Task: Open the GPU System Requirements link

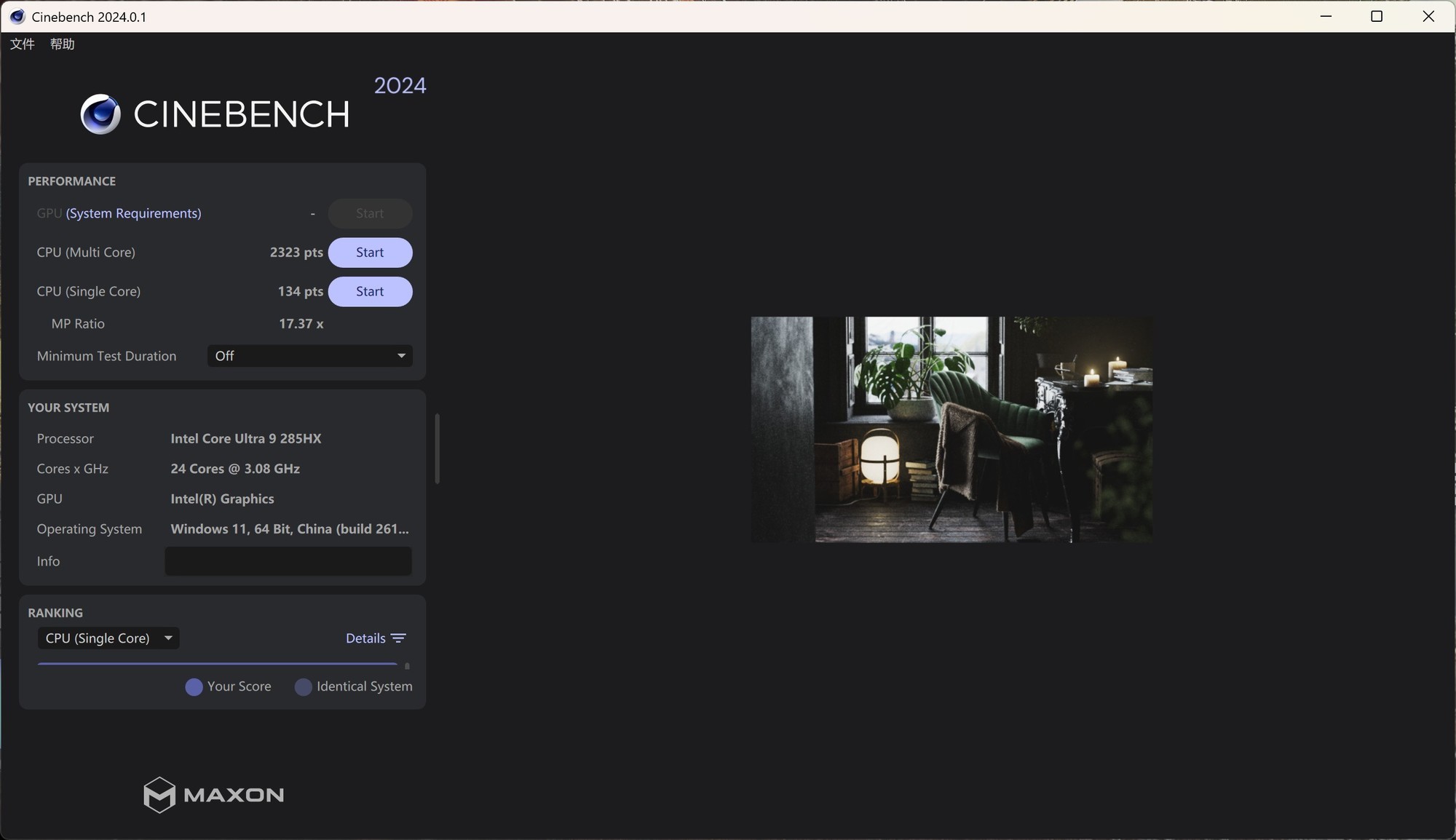Action: (133, 213)
